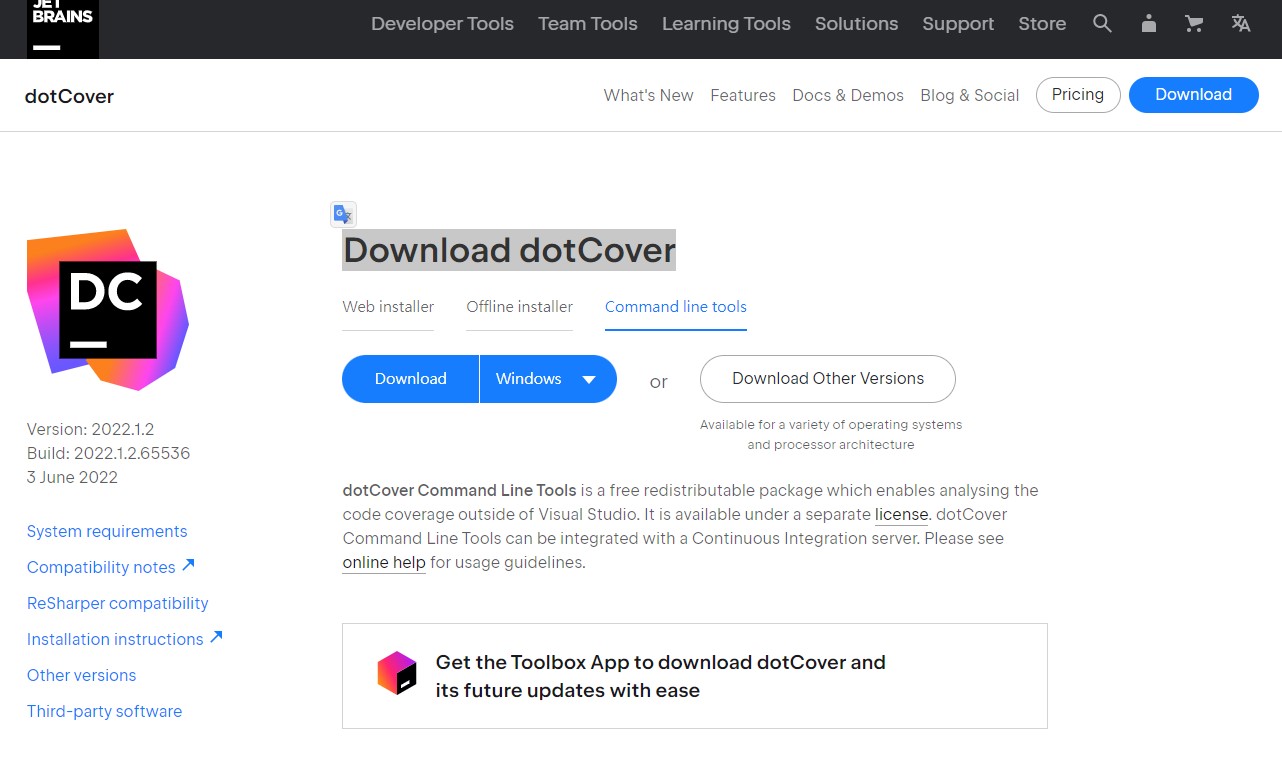The width and height of the screenshot is (1282, 763).
Task: Click the Pricing button
Action: [x=1078, y=95]
